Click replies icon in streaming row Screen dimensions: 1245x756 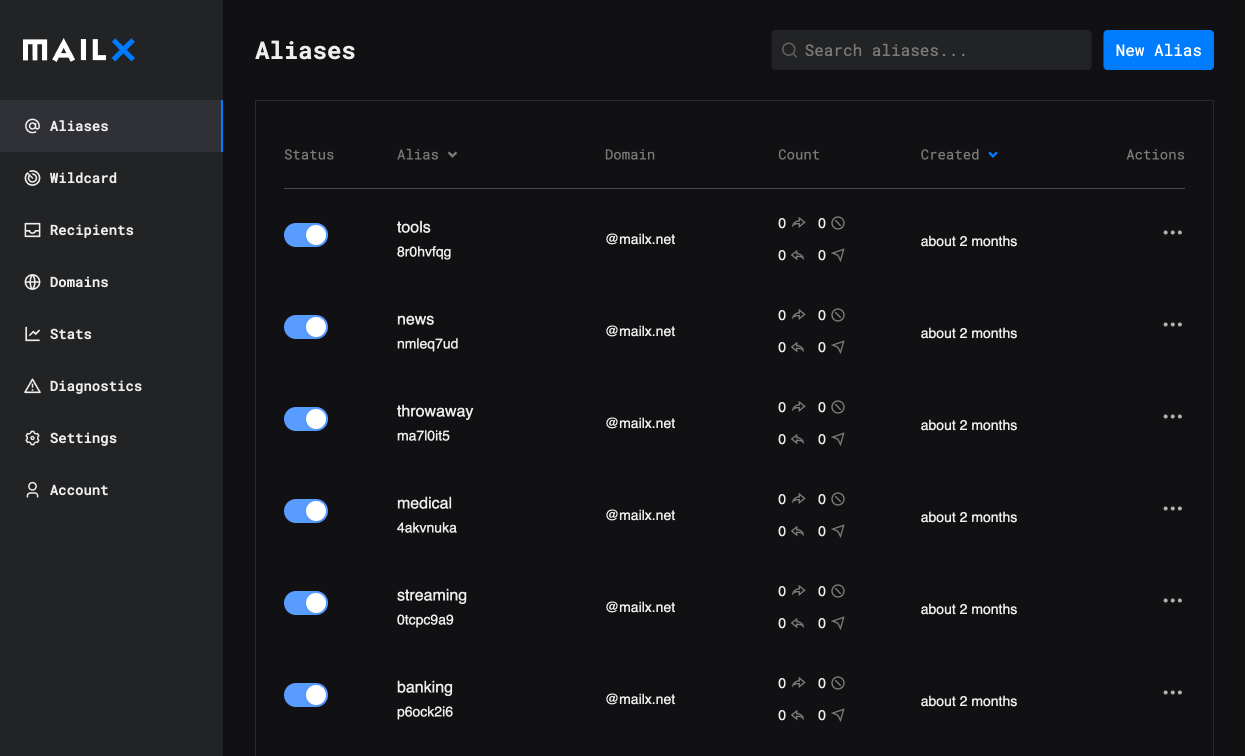(x=798, y=623)
